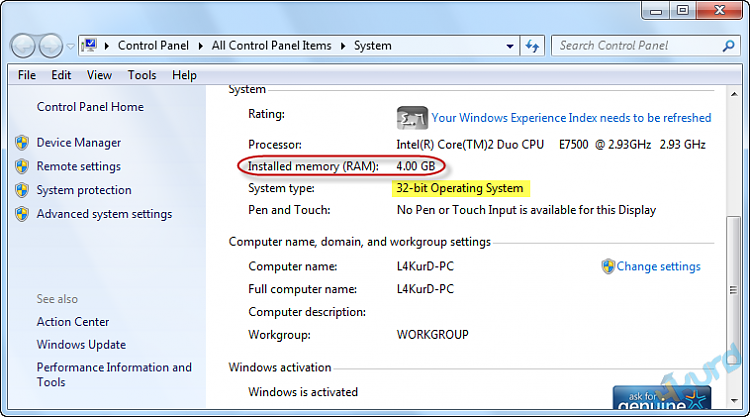
Task: Close the System window
Action: point(720,11)
